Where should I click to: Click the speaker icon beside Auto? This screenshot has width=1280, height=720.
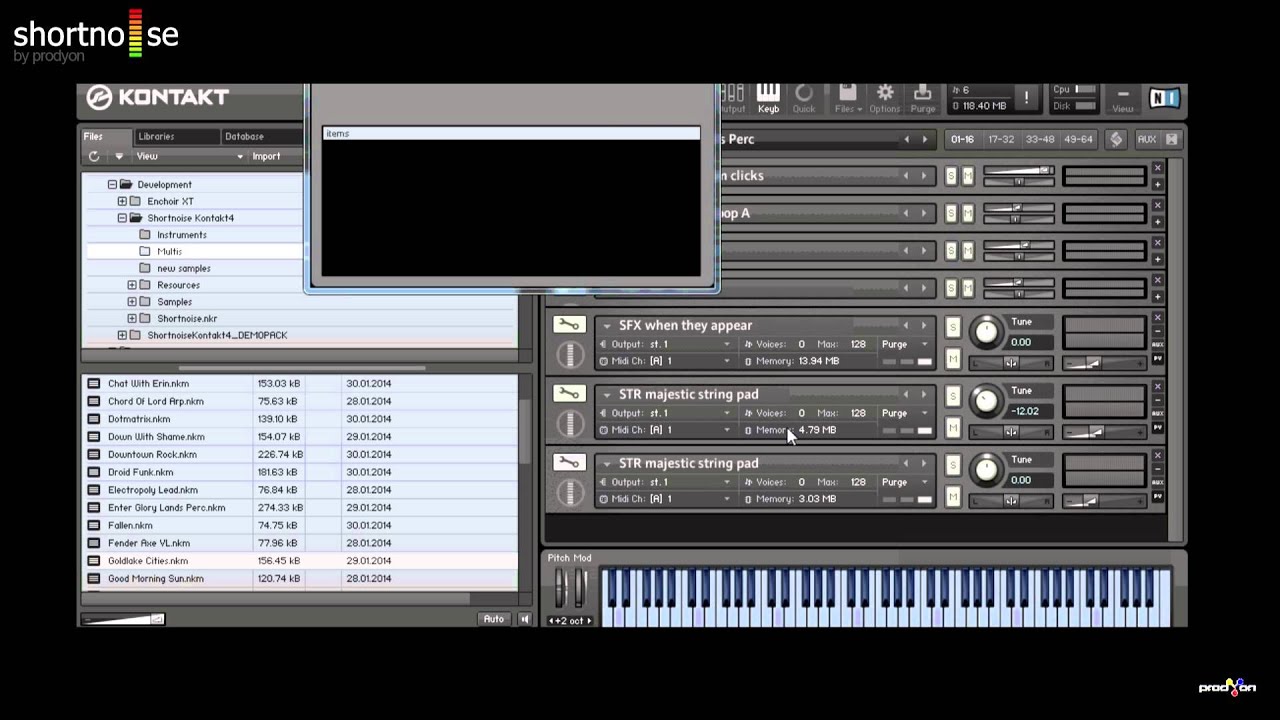[525, 619]
